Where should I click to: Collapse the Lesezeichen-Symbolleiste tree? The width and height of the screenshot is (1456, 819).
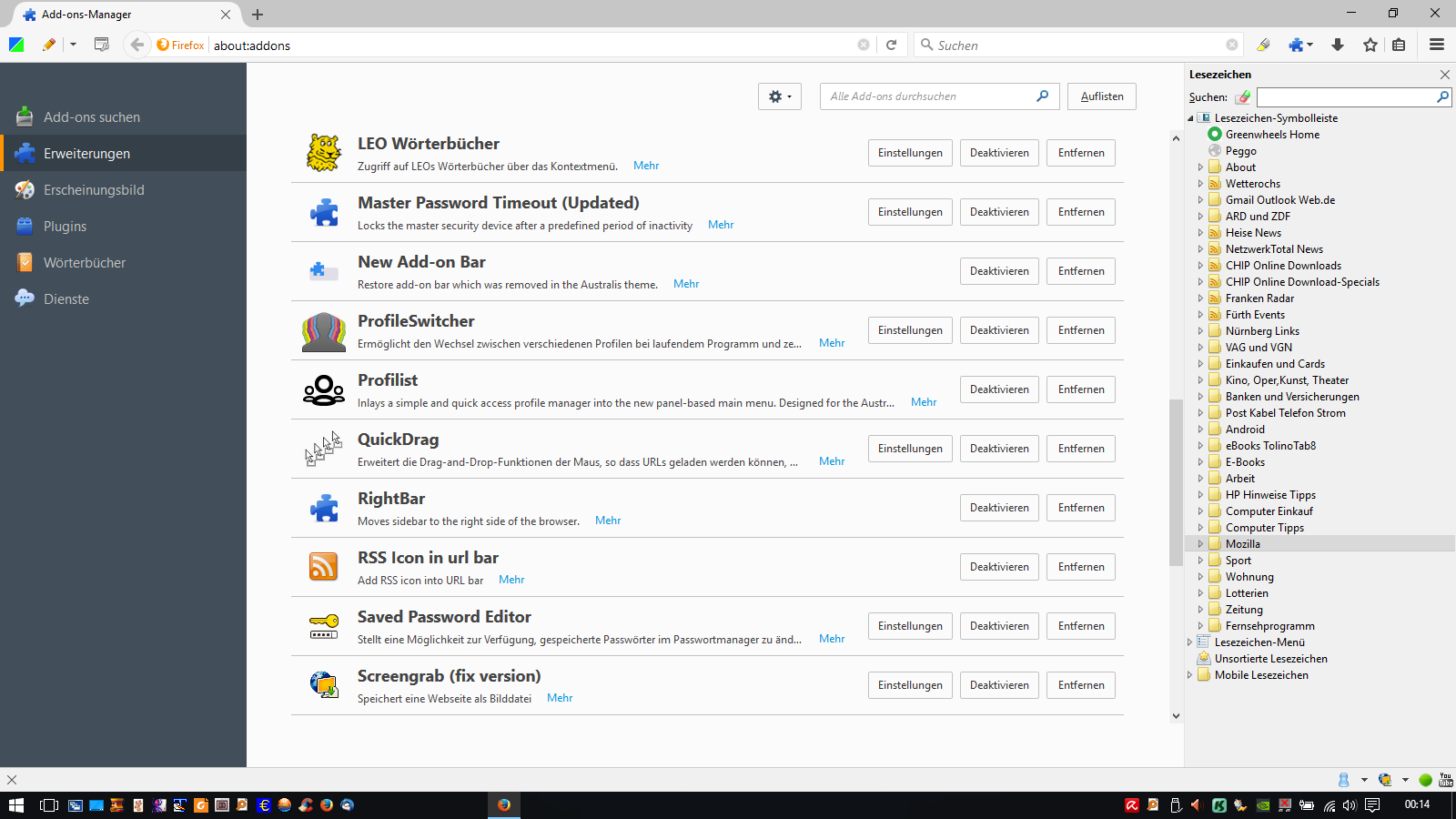pyautogui.click(x=1190, y=118)
